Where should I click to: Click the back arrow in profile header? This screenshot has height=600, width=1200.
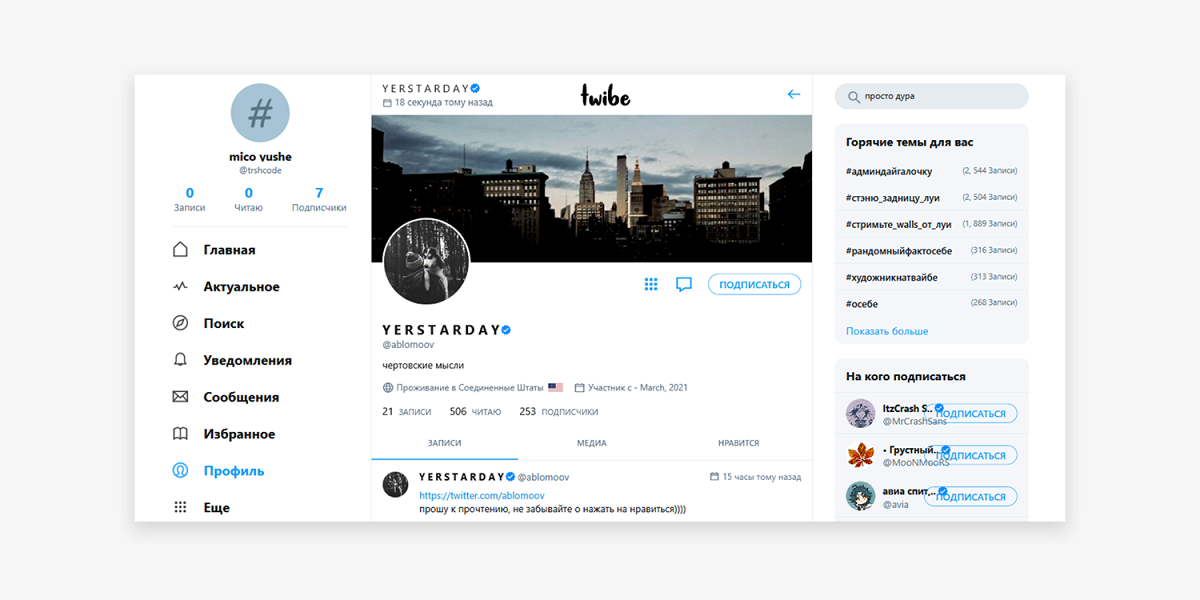click(x=794, y=94)
